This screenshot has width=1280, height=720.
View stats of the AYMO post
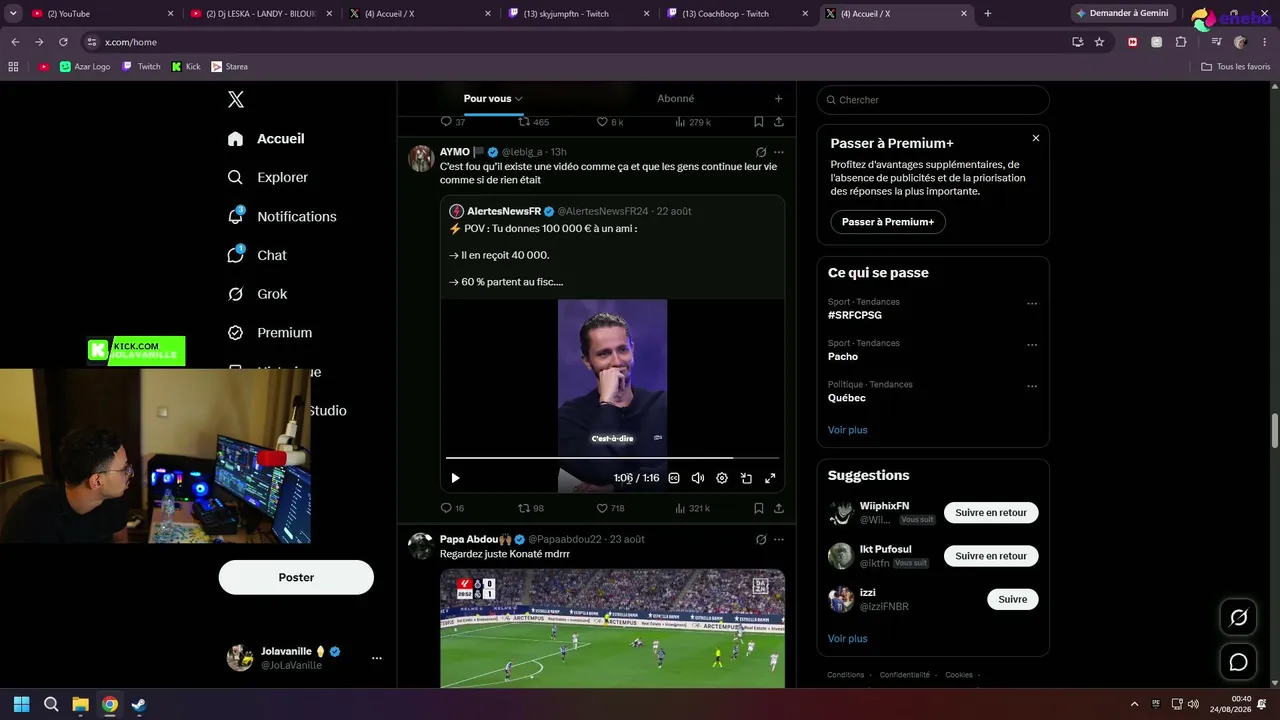[681, 508]
